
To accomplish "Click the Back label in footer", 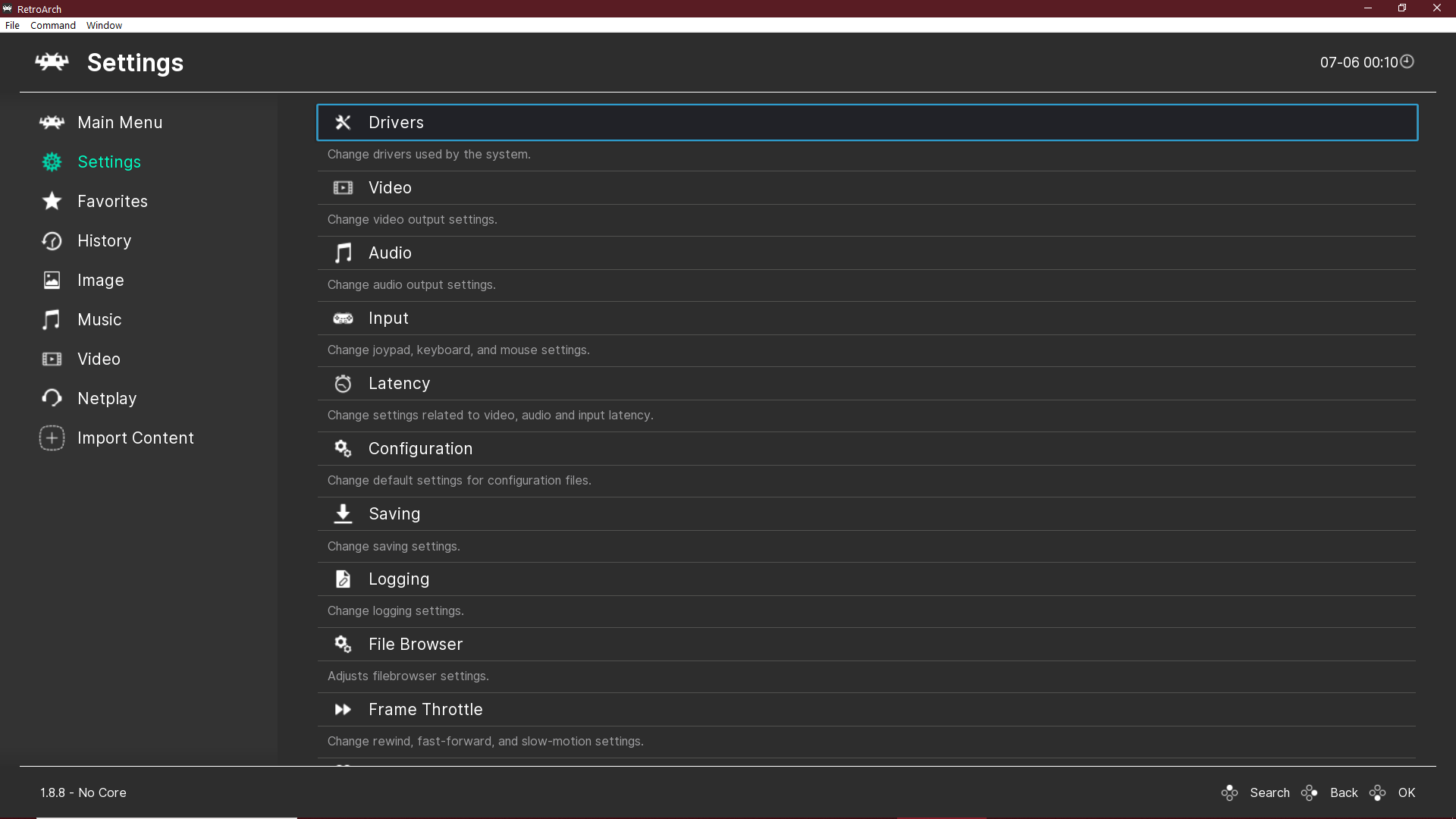I will click(x=1344, y=792).
